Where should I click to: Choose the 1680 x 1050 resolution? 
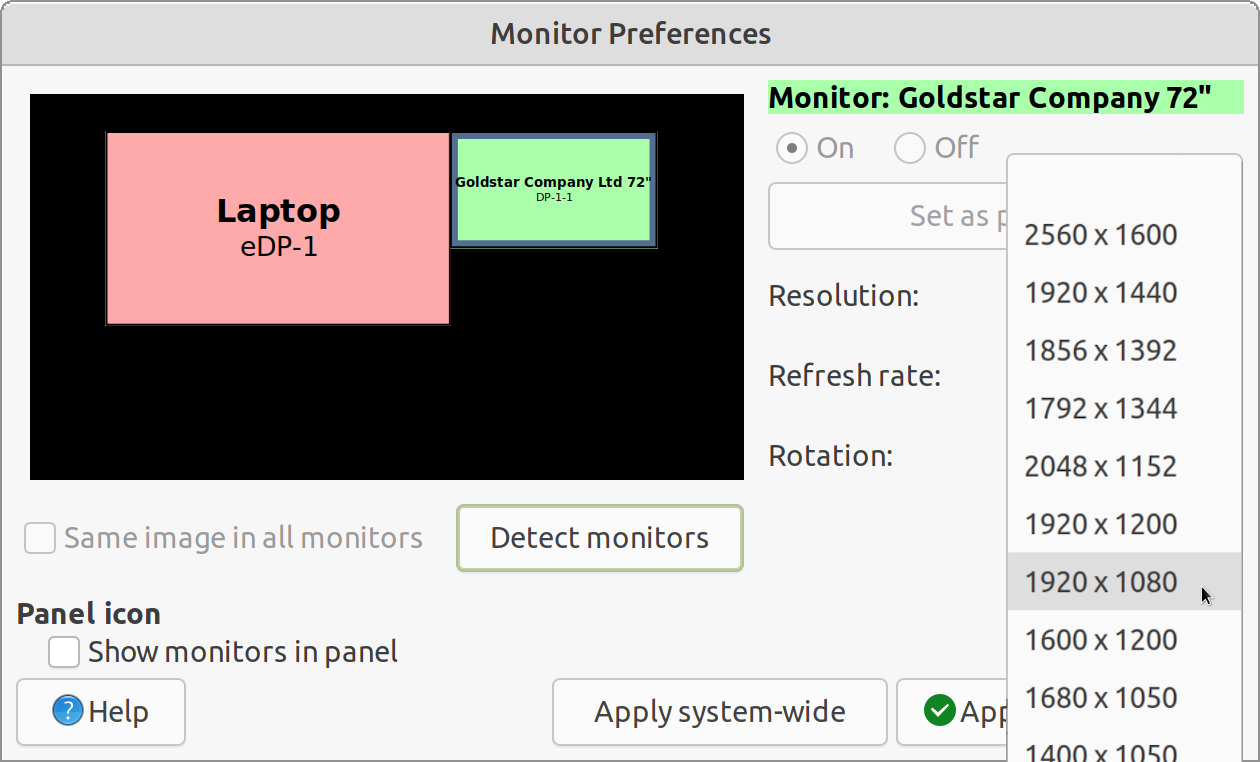coord(1100,698)
